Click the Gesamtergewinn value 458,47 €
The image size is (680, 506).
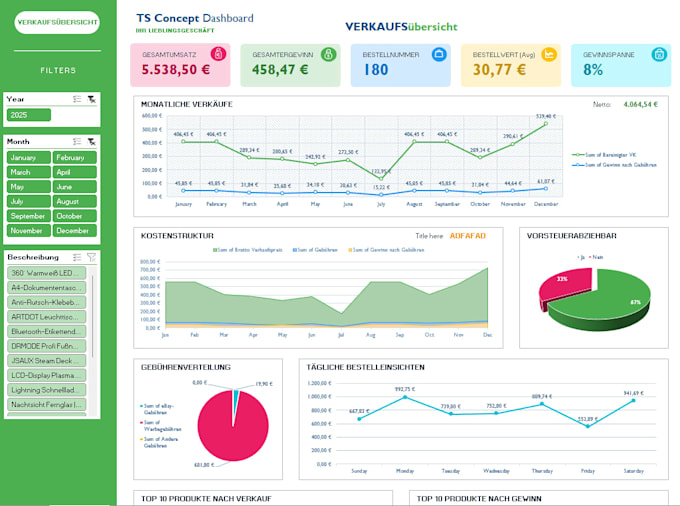[280, 70]
